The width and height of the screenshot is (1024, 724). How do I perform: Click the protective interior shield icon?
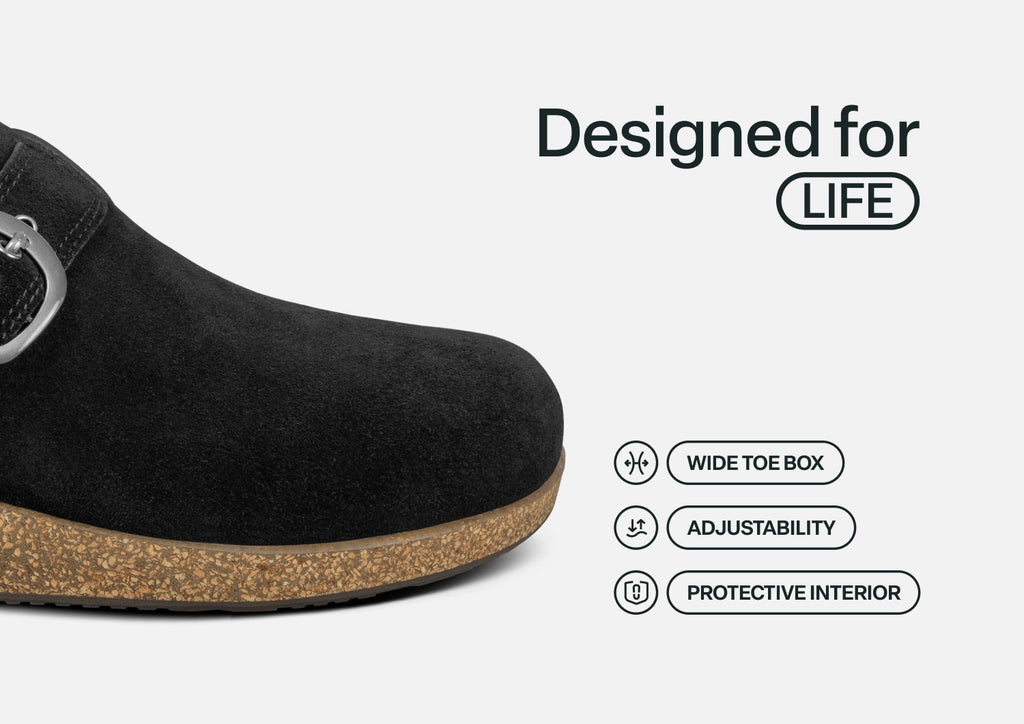pyautogui.click(x=635, y=593)
